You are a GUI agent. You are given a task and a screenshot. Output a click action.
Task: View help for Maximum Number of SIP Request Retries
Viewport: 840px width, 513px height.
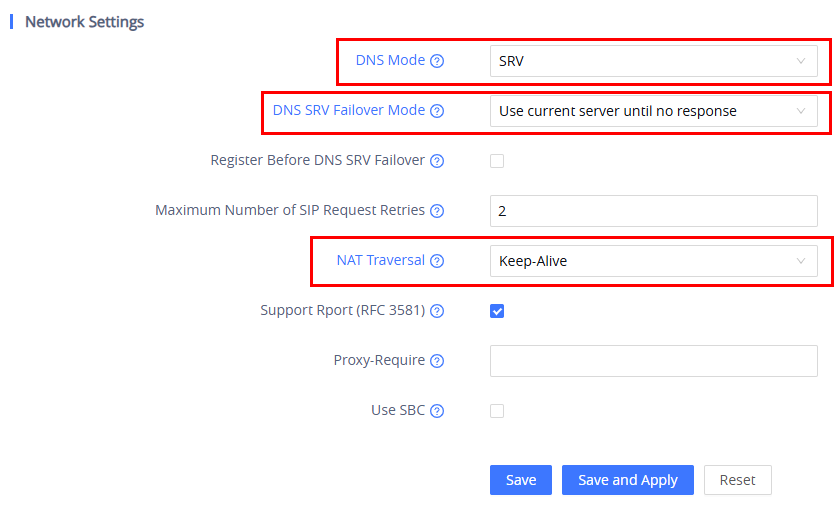(437, 211)
